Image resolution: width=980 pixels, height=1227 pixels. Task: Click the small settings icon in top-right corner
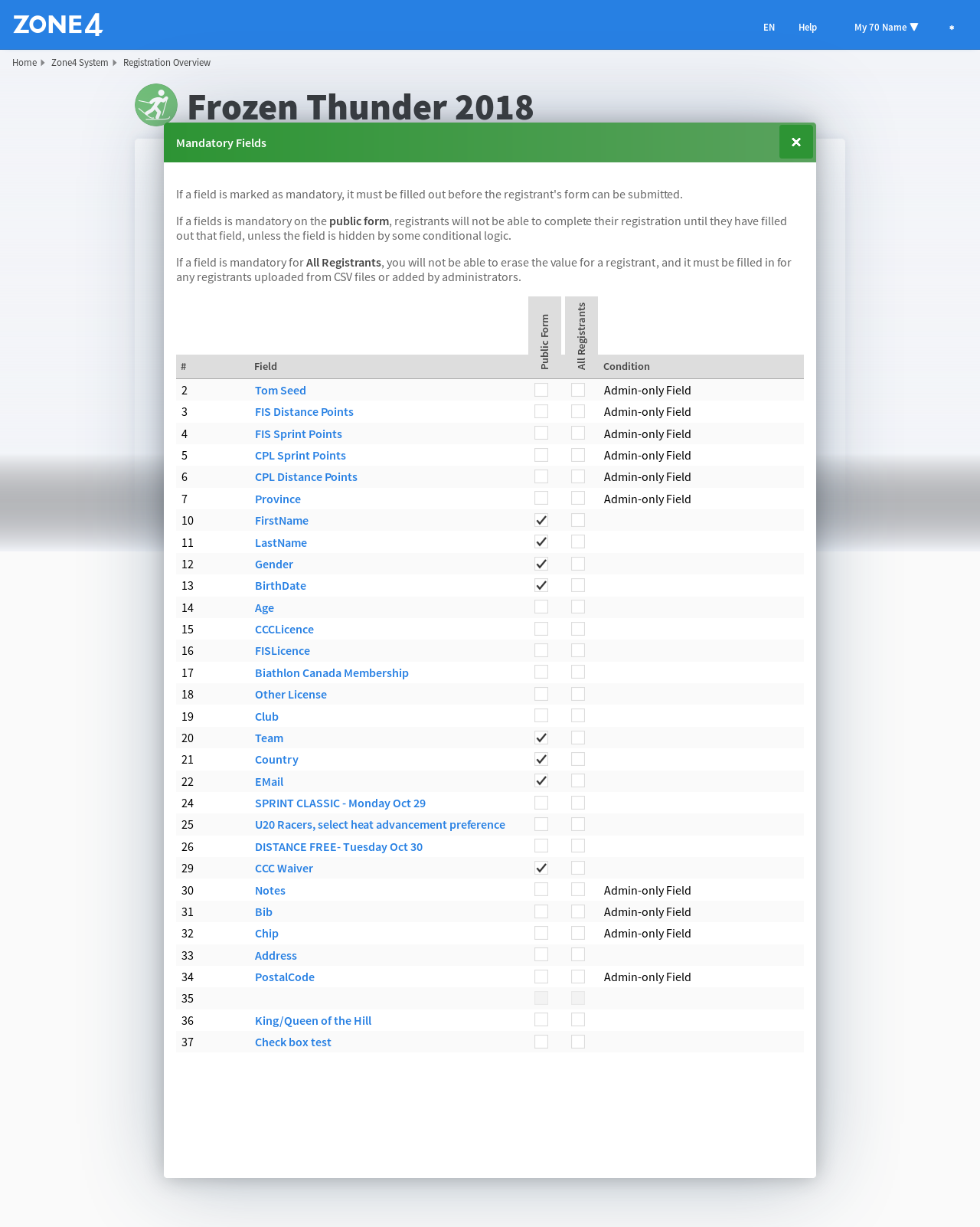pyautogui.click(x=952, y=28)
